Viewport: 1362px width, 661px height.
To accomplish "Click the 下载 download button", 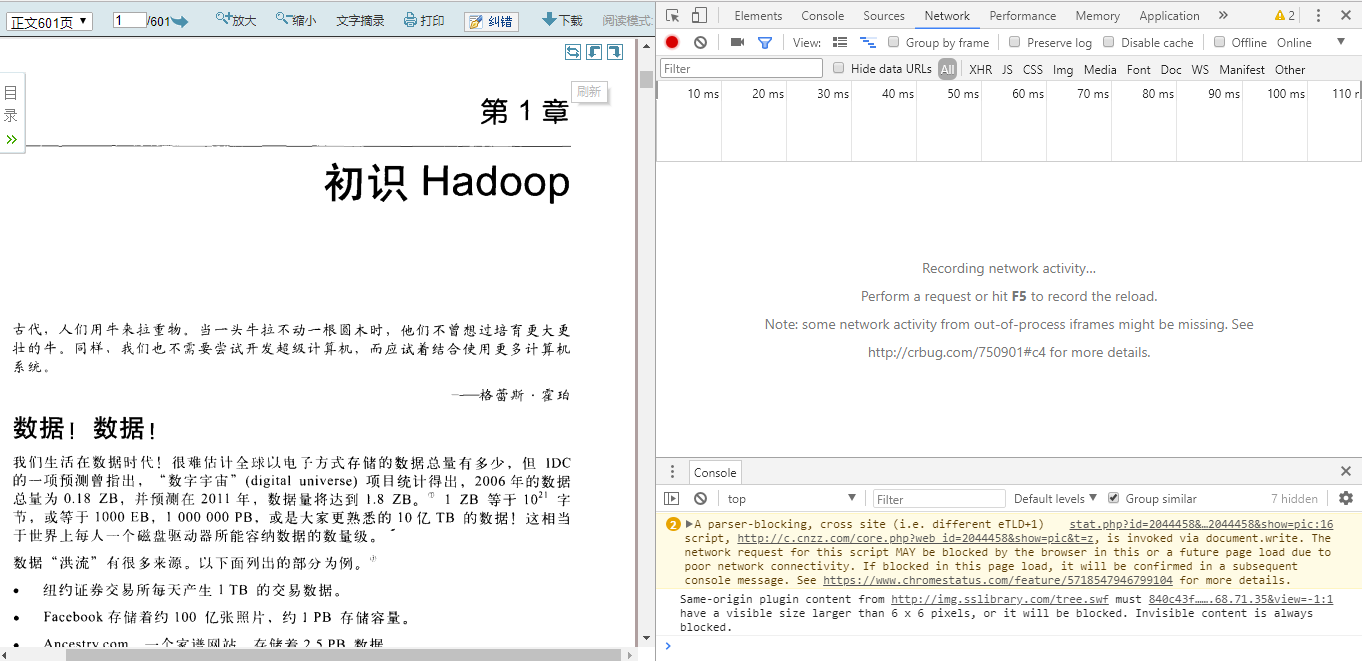I will point(562,20).
